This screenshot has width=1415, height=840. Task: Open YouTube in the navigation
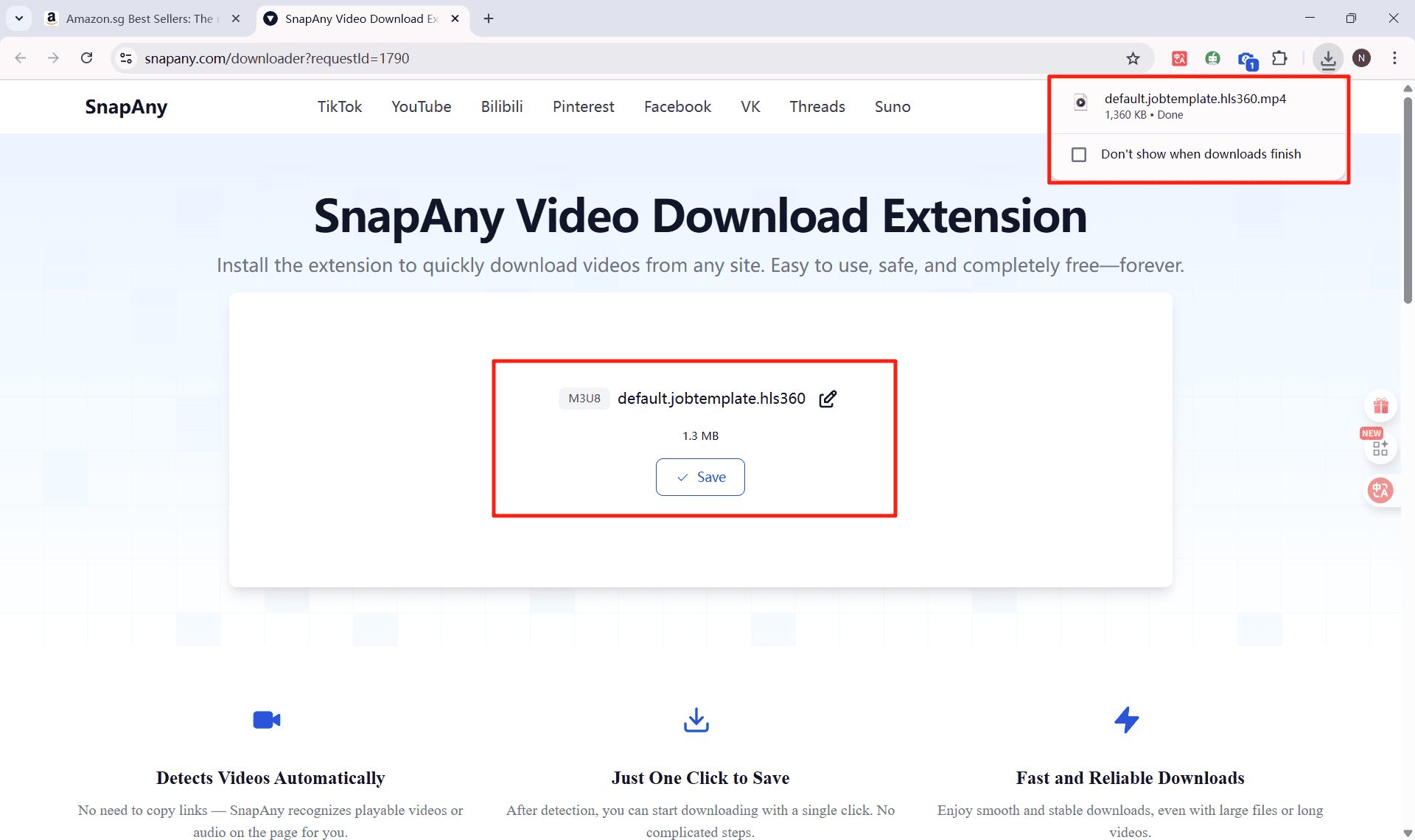[422, 107]
